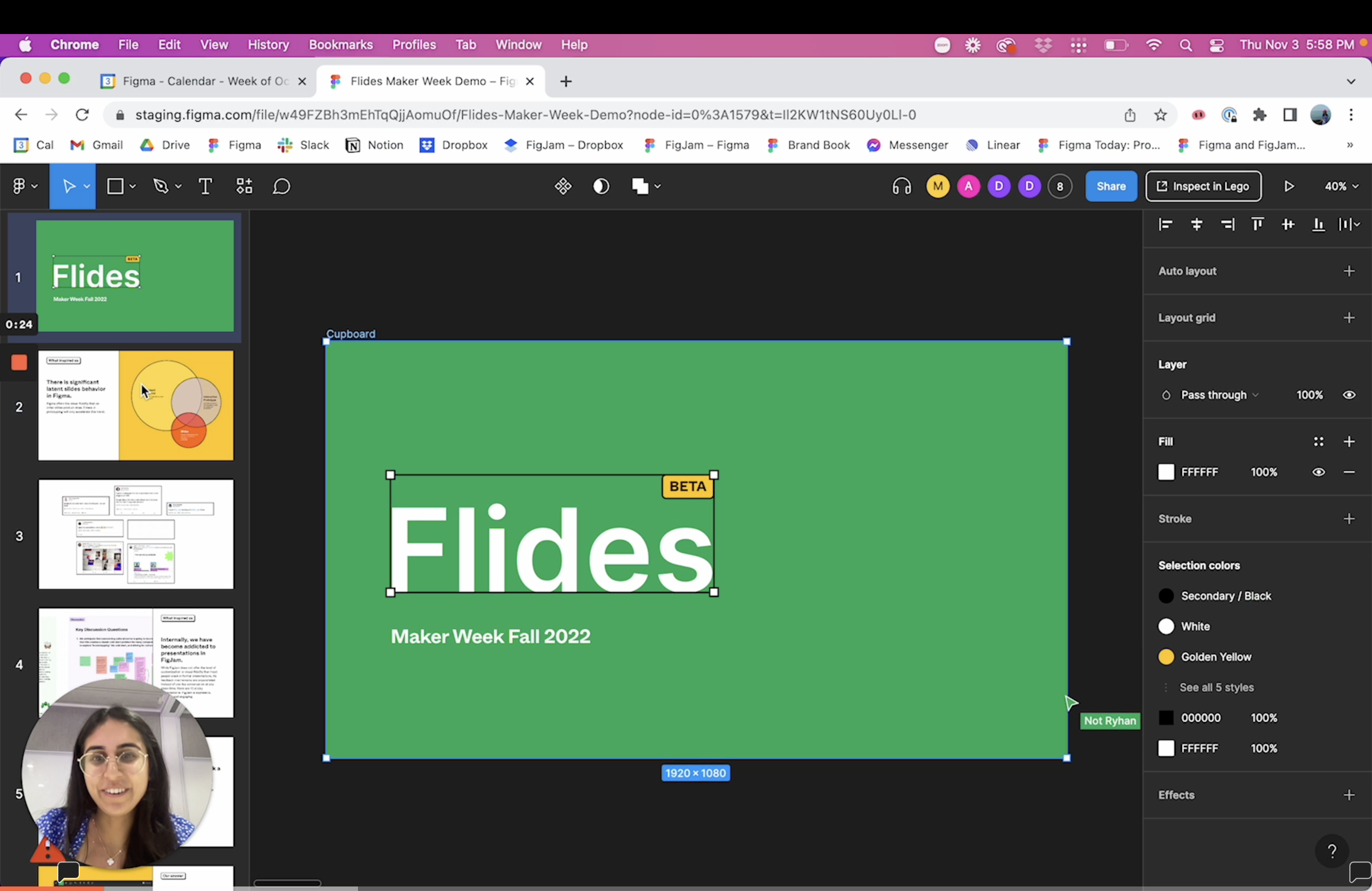Screen dimensions: 1372x891
Task: Select the Text tool
Action: tap(205, 186)
